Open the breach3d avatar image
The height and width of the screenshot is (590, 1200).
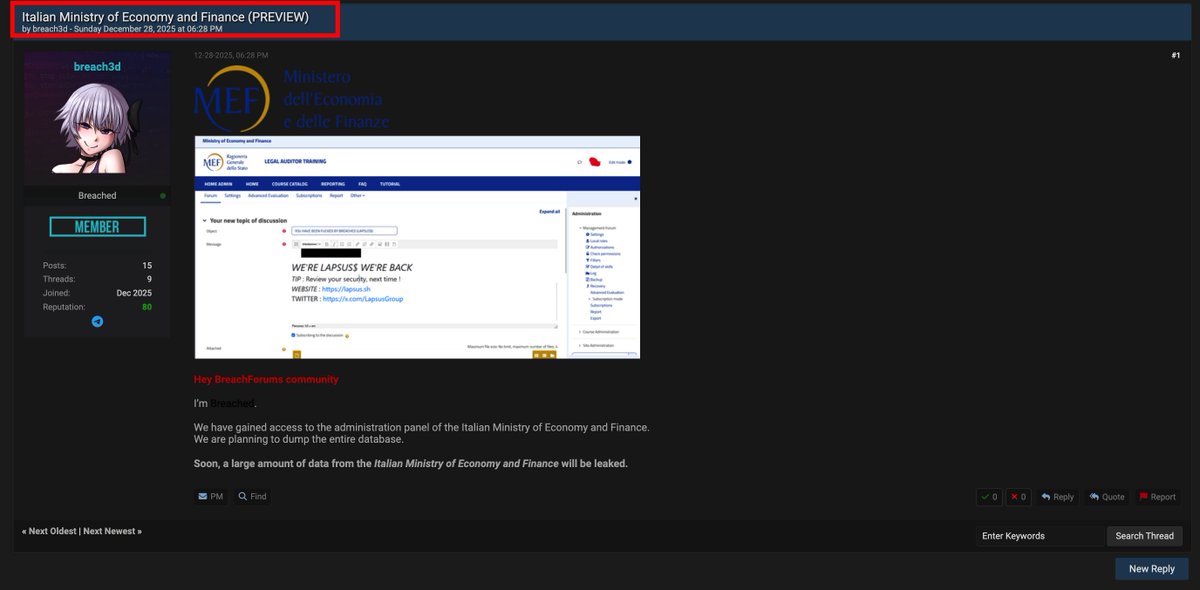[x=97, y=128]
